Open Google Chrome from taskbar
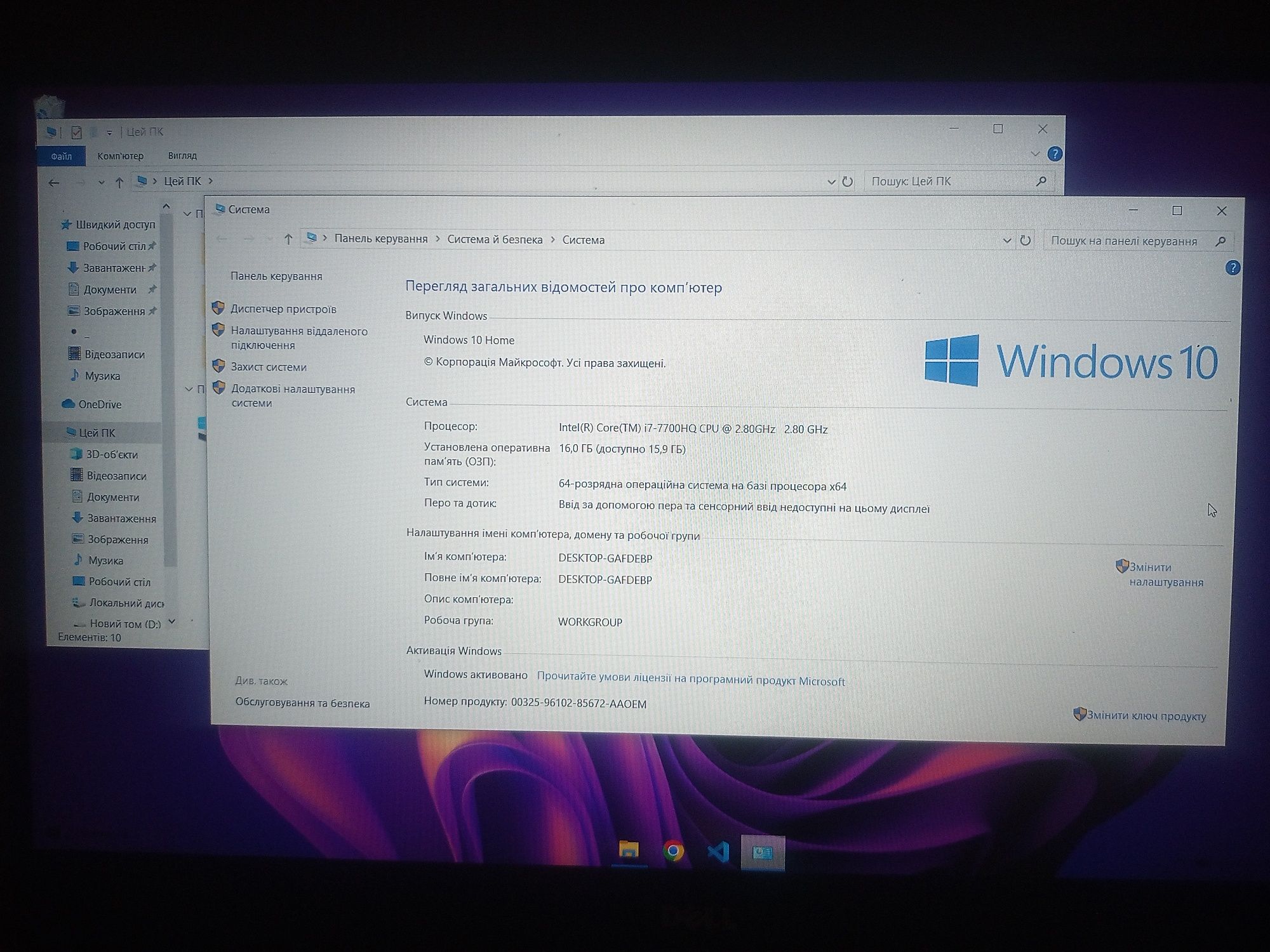The width and height of the screenshot is (1270, 952). [674, 851]
